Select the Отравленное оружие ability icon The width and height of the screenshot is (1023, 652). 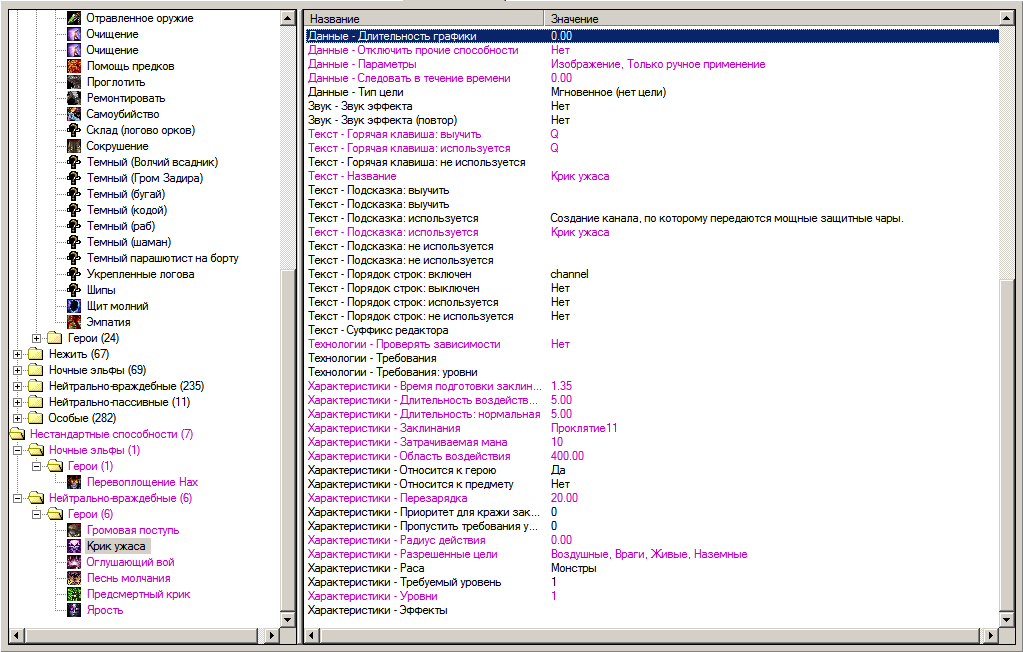[74, 18]
